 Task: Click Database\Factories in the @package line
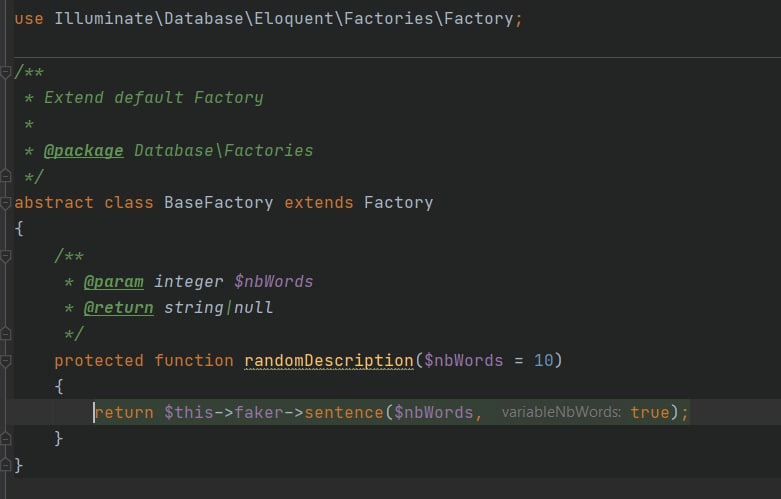(224, 150)
